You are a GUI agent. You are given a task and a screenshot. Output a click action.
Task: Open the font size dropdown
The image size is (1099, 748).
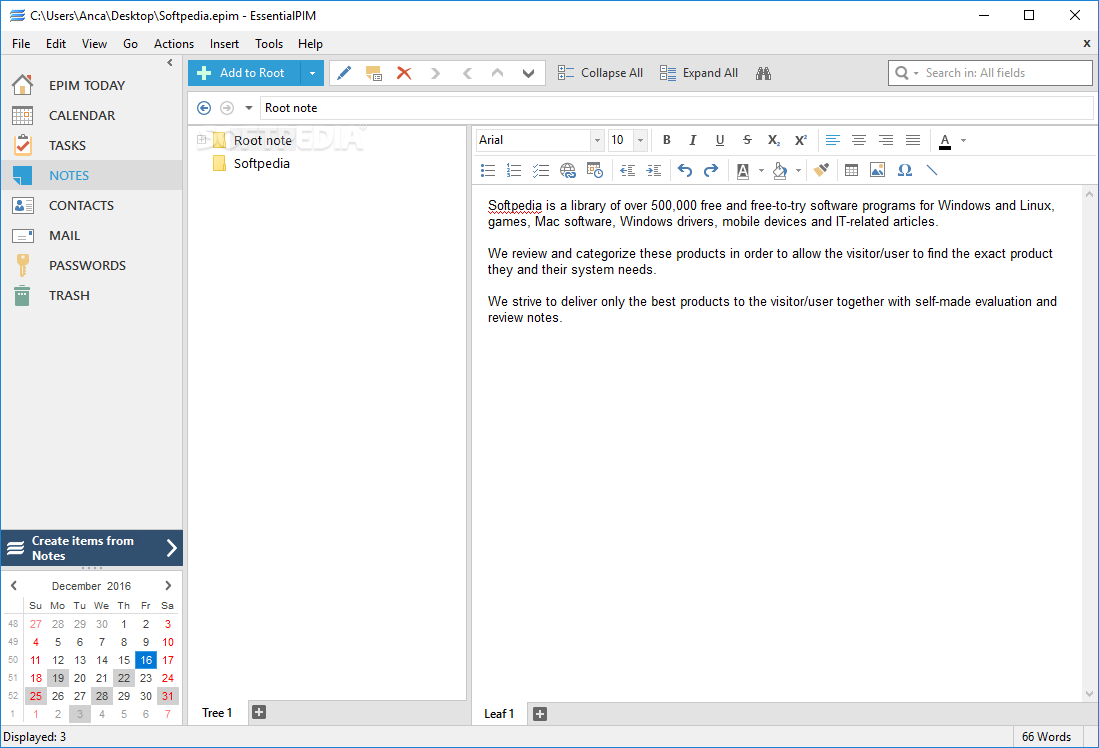[640, 140]
